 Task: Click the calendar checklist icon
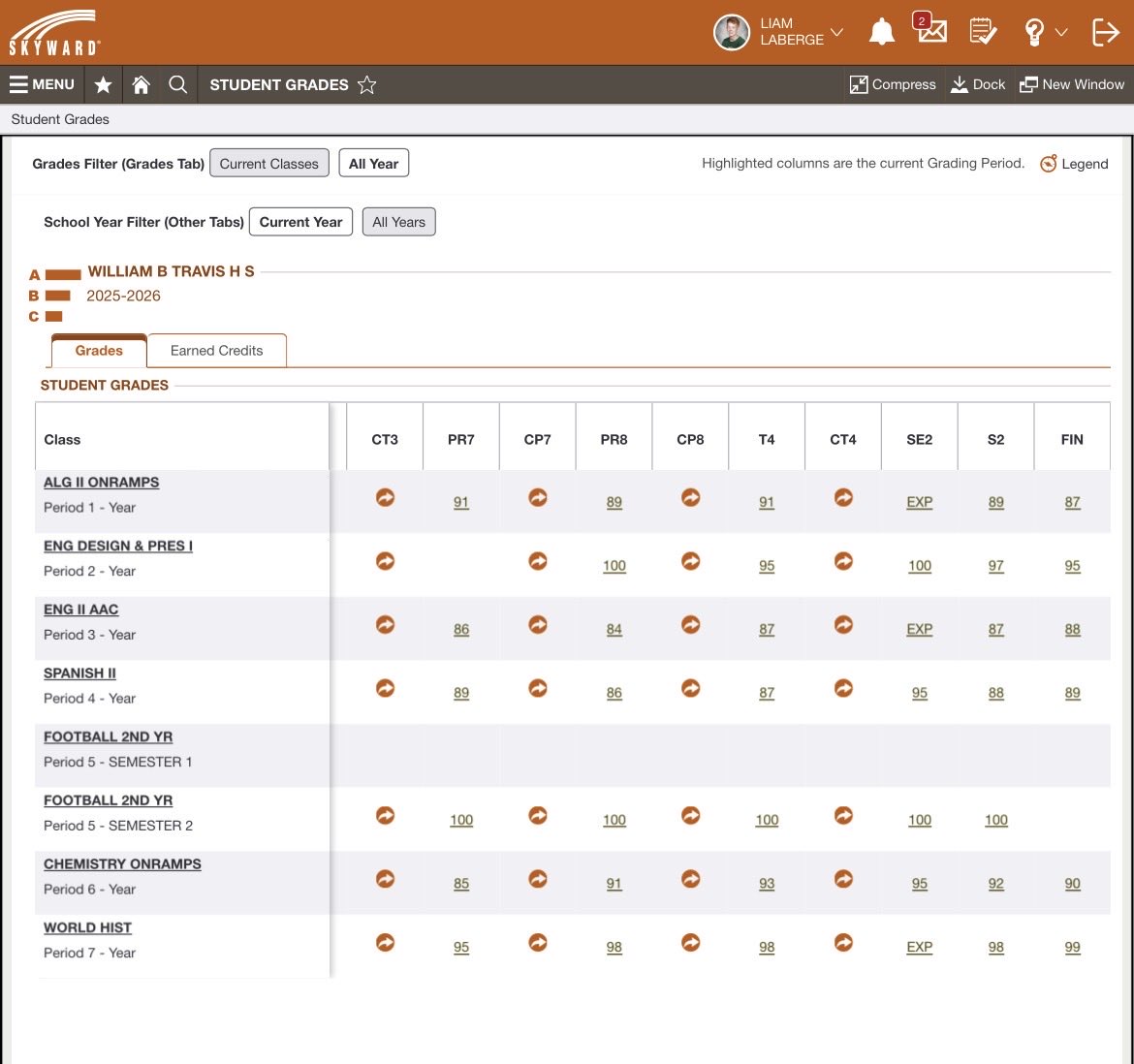983,32
